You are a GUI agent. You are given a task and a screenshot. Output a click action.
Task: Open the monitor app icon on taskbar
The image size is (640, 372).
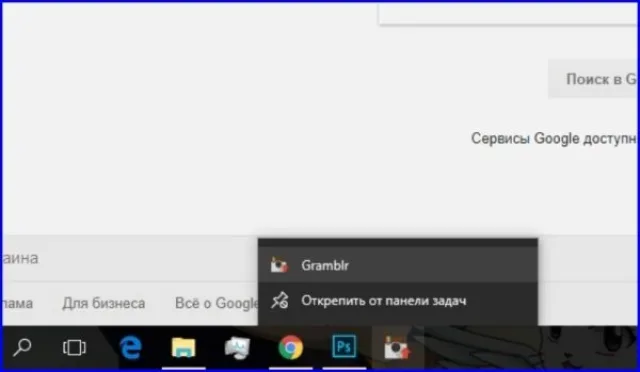237,348
